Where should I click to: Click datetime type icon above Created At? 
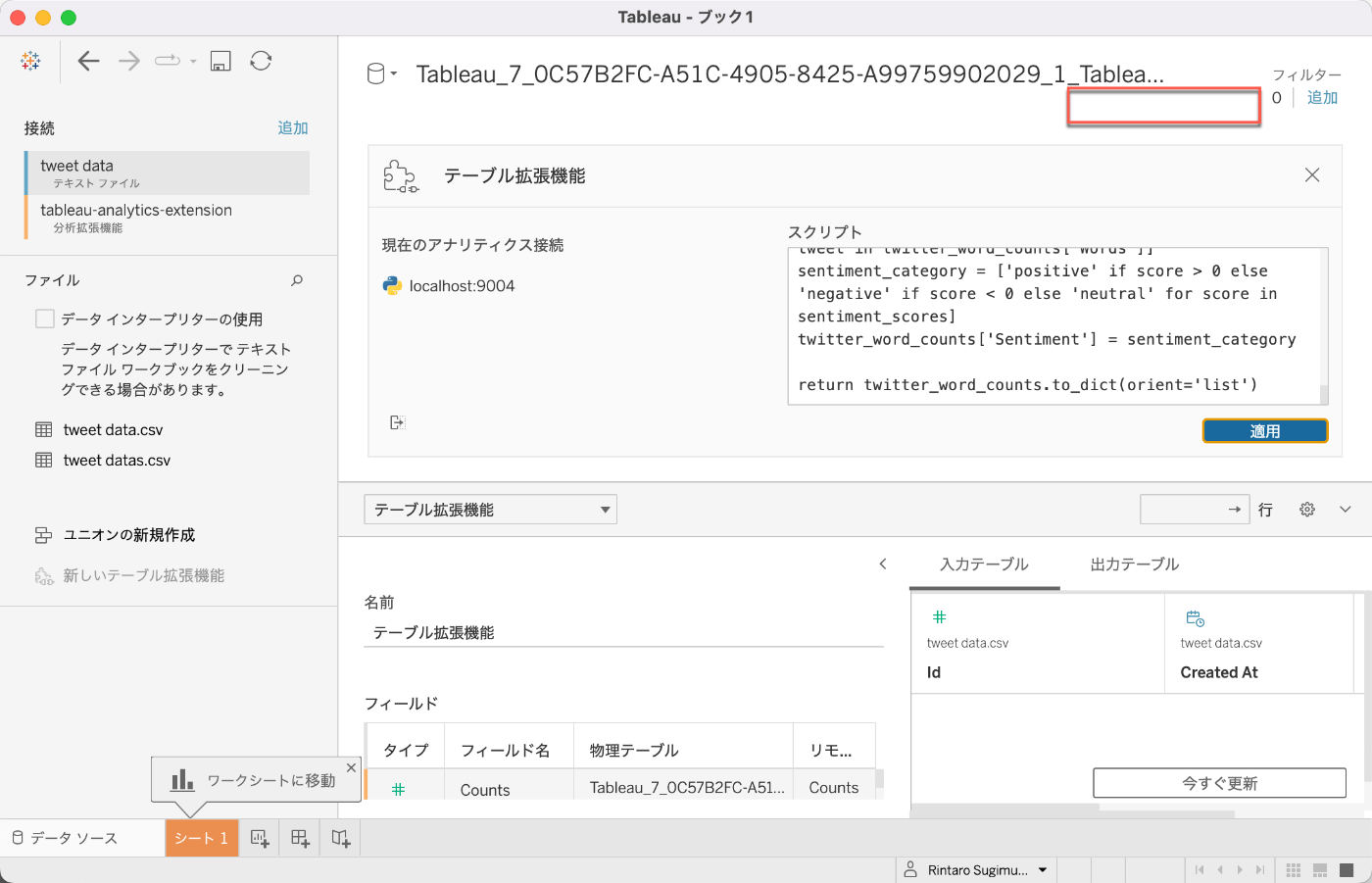pos(1195,618)
